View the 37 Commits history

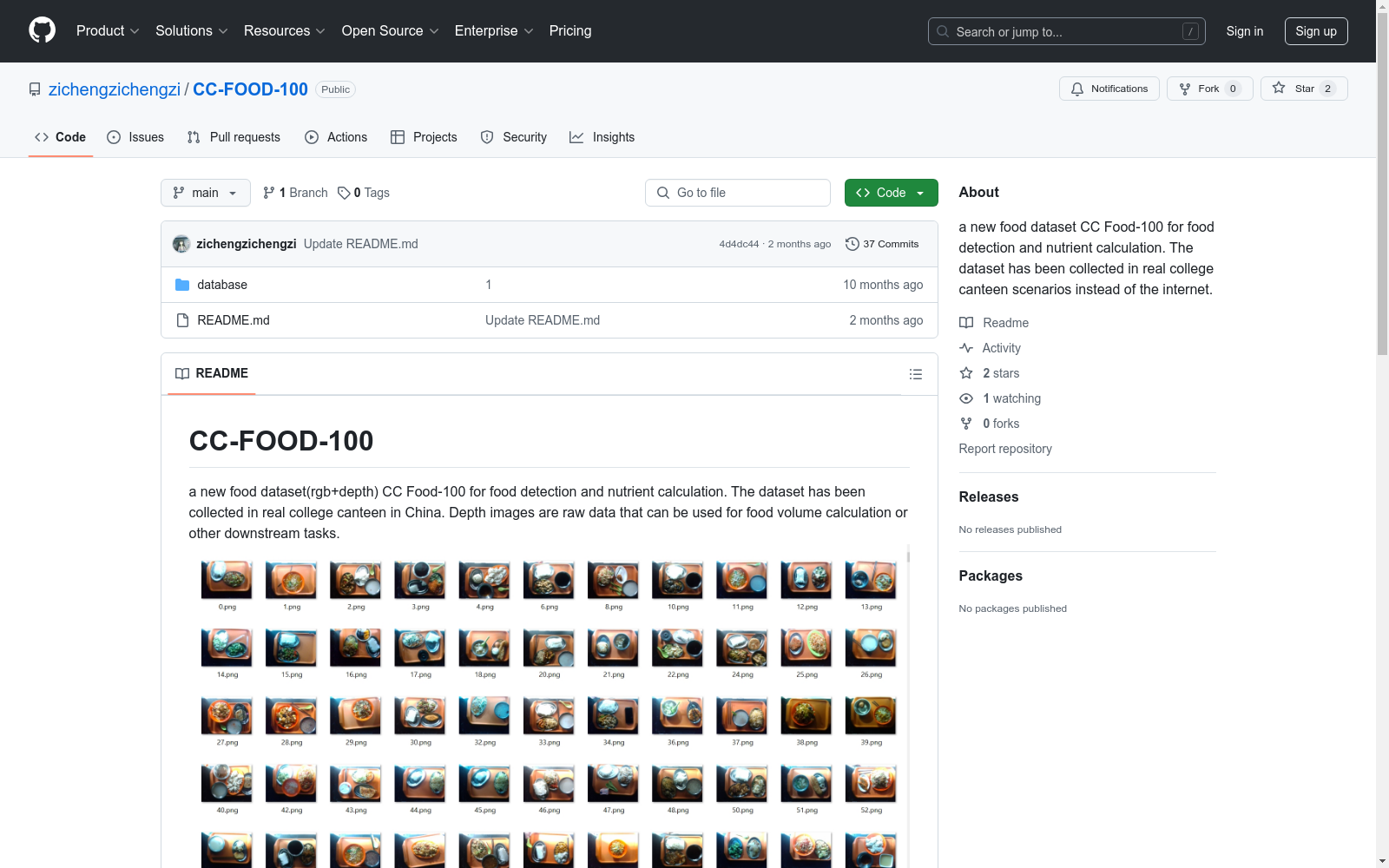pyautogui.click(x=882, y=244)
